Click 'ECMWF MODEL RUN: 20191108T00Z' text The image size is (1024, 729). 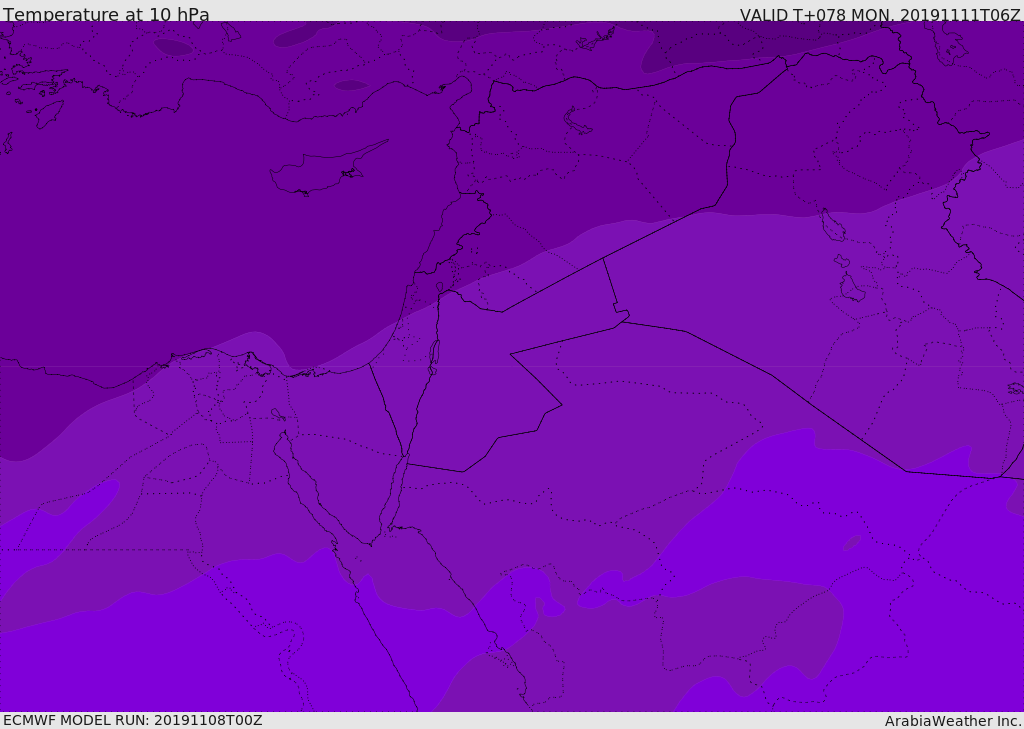tap(133, 720)
